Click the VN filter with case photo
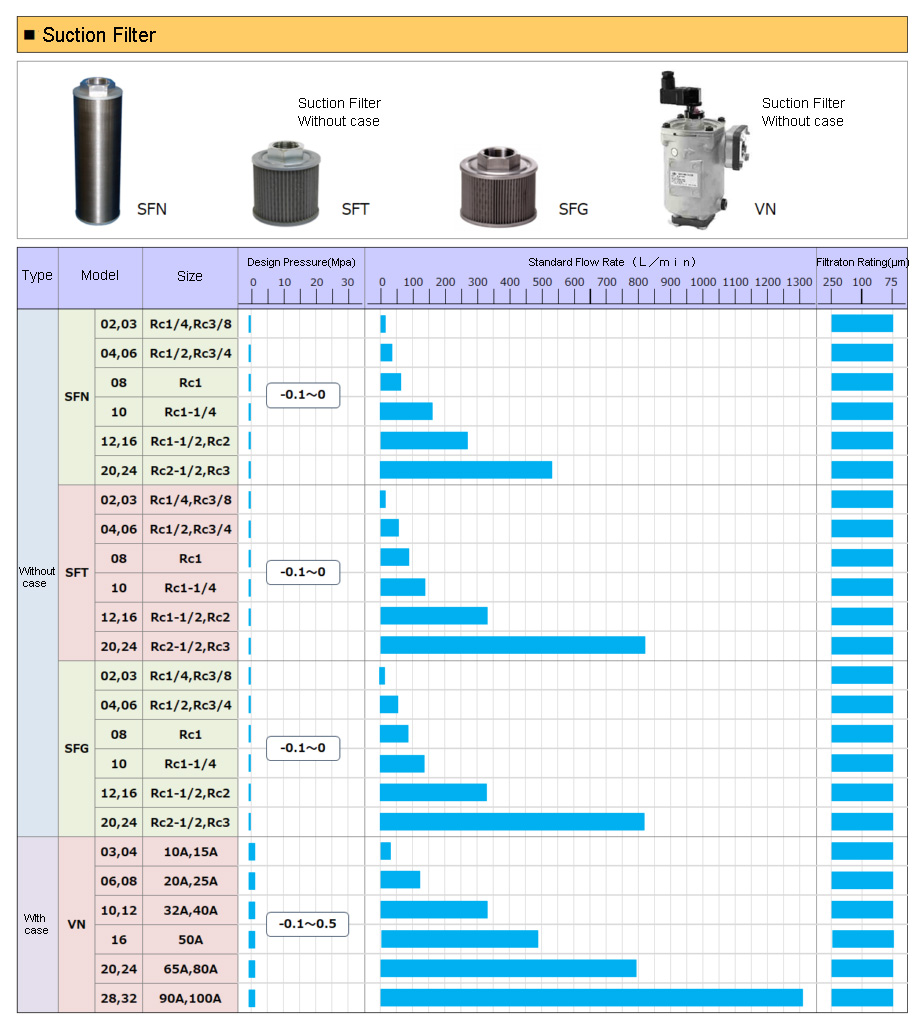The image size is (924, 1024). (x=698, y=150)
